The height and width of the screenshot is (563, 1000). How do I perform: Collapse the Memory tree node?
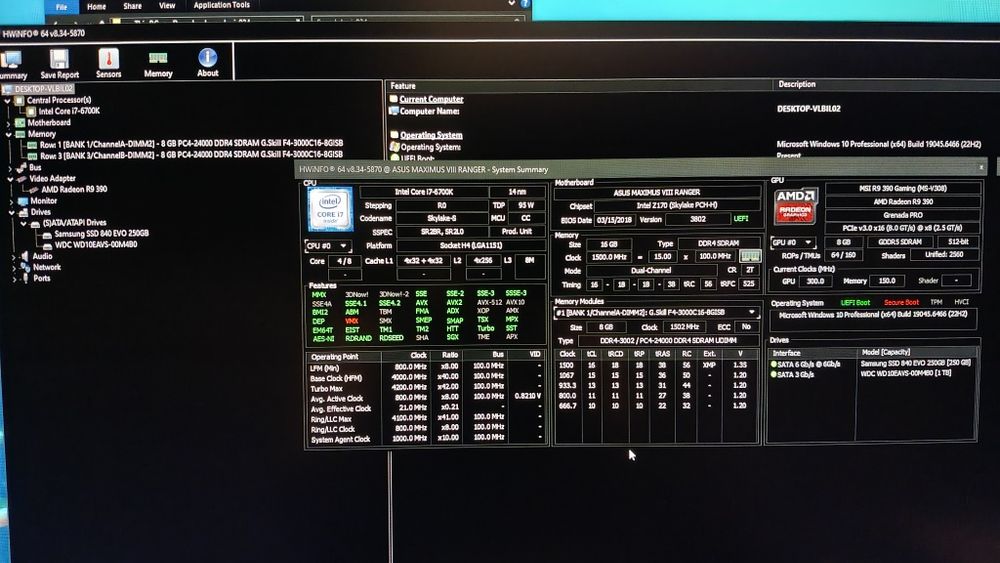[x=8, y=135]
